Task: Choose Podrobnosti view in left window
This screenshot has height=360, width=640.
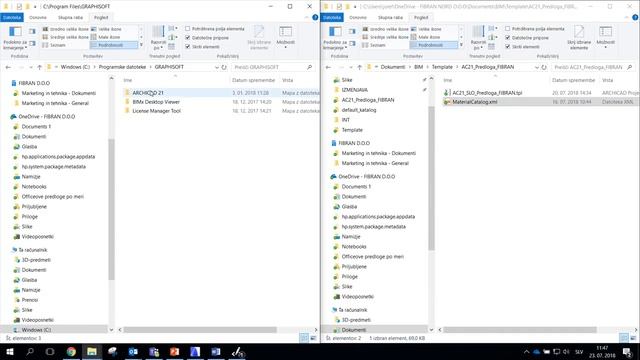Action: [x=114, y=45]
